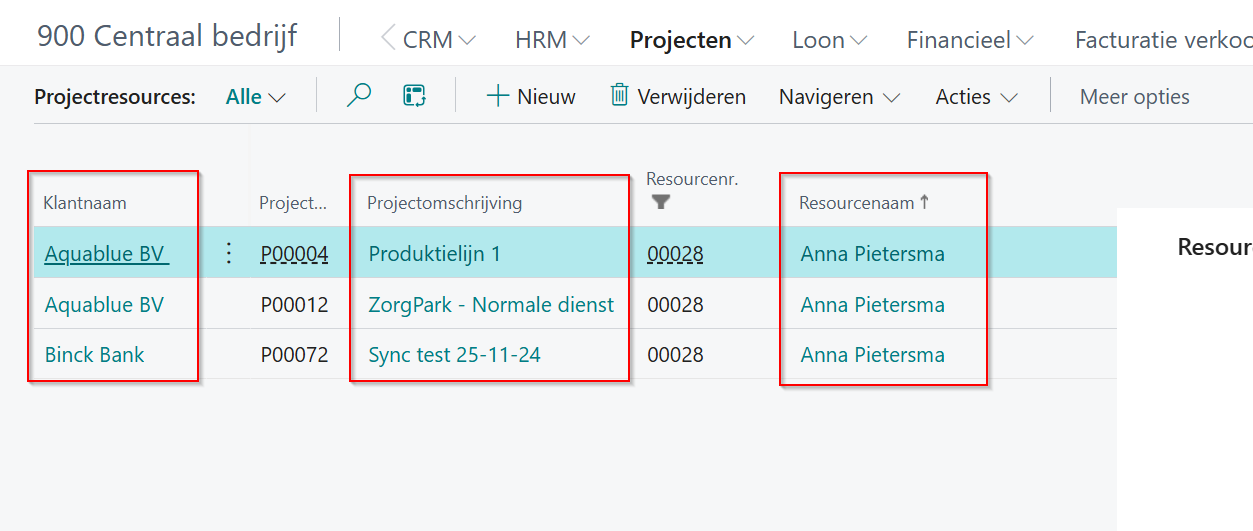Open the HRM menu
The image size is (1253, 531).
pos(552,40)
